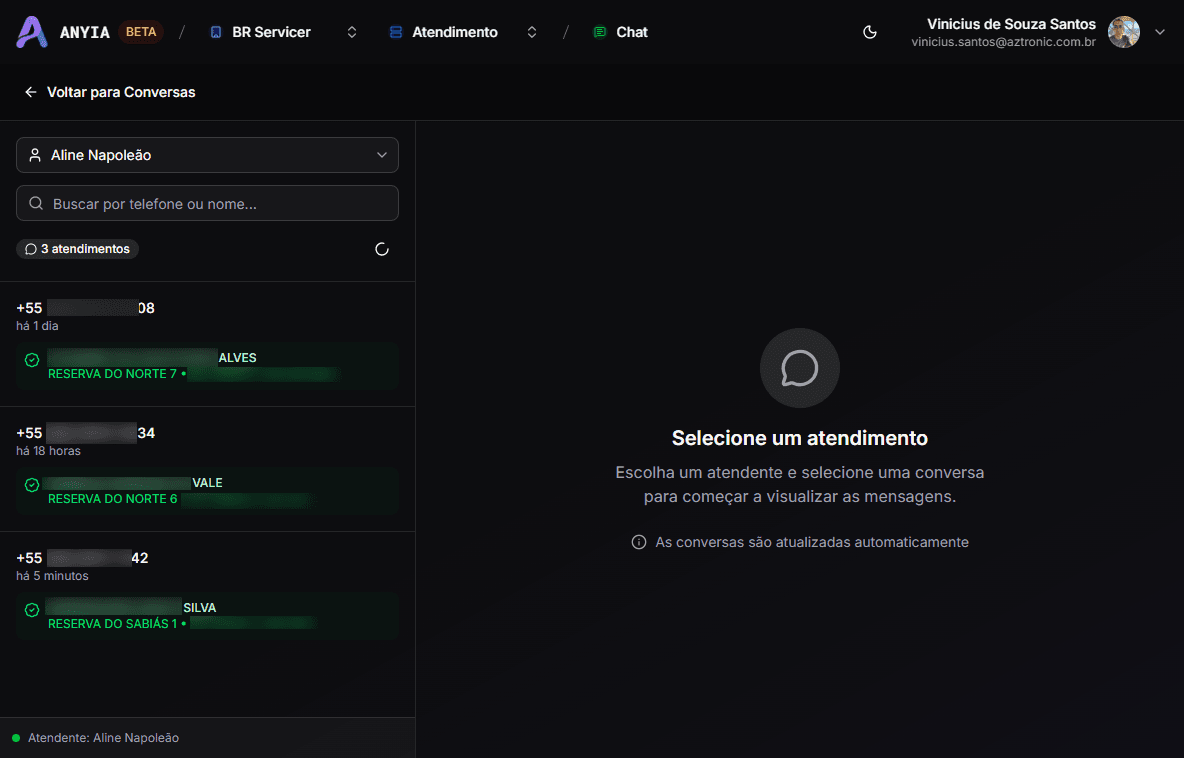
Task: Click the Vinicius de Souza Santos name
Action: click(1011, 24)
